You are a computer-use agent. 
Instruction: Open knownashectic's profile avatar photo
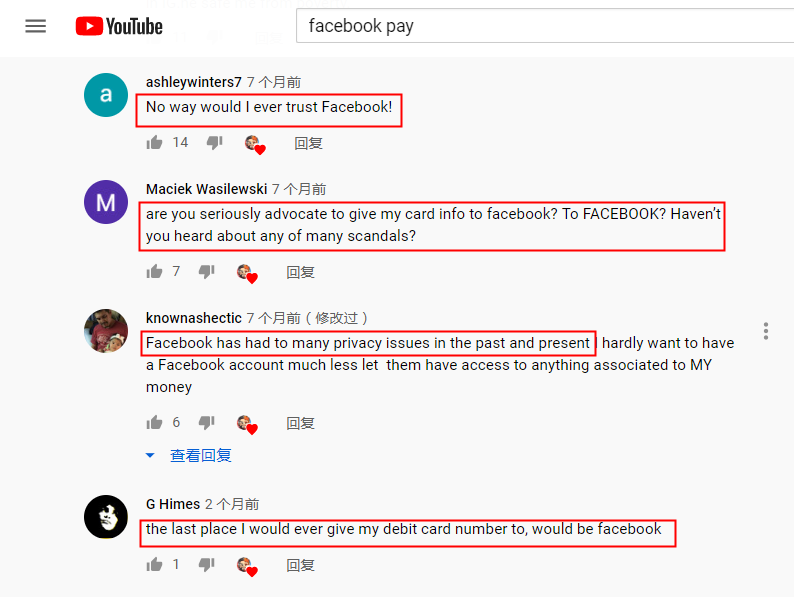[106, 331]
